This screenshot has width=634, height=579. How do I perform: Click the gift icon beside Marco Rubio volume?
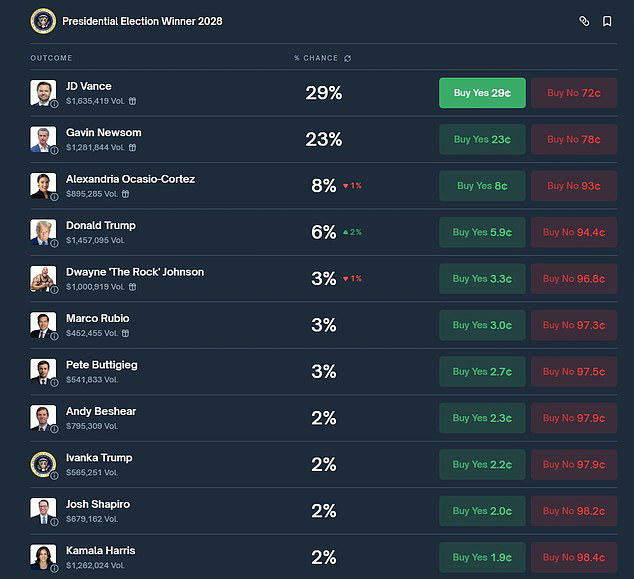pyautogui.click(x=125, y=333)
